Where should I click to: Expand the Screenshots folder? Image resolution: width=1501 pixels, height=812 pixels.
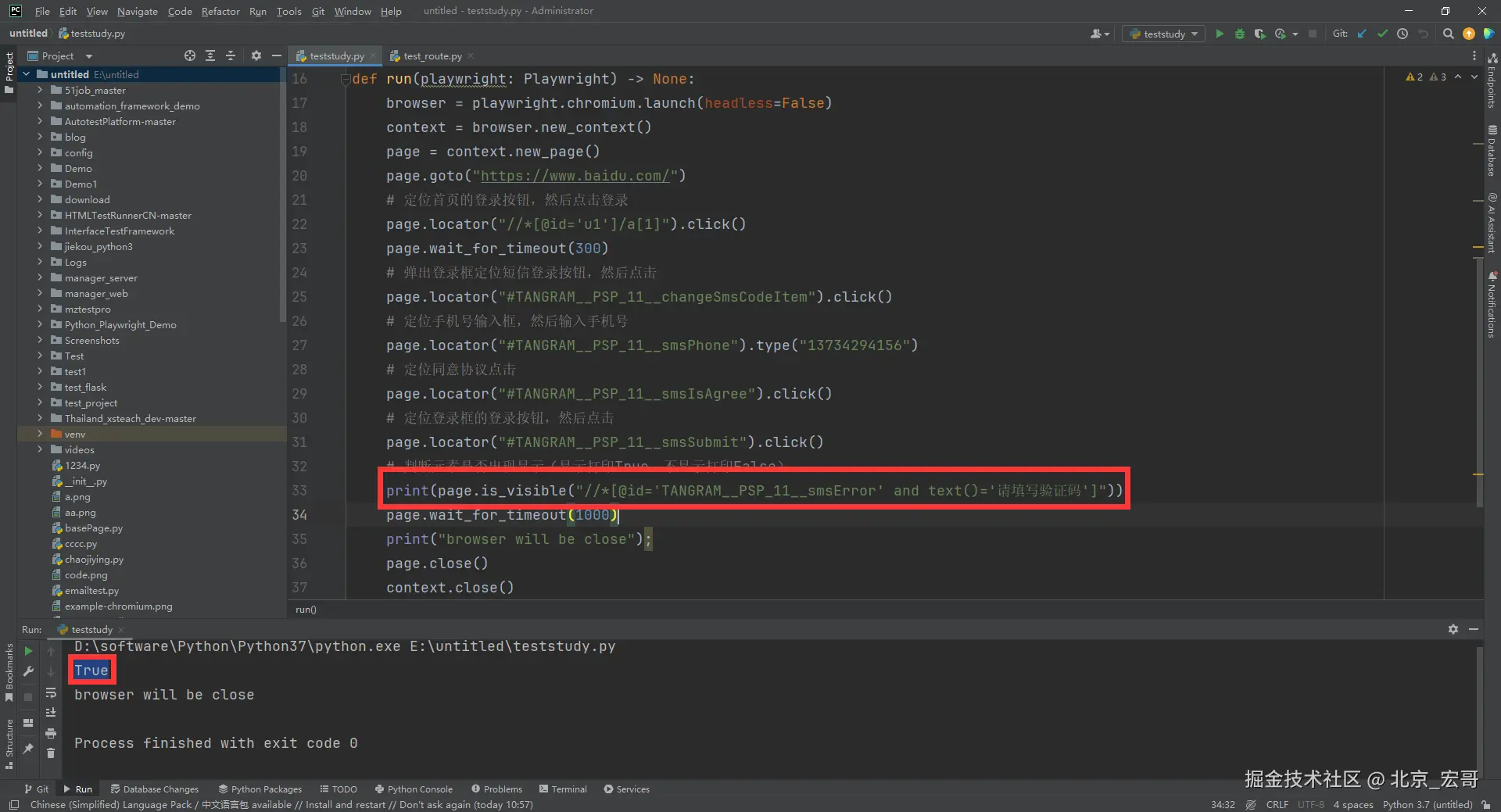(x=40, y=340)
